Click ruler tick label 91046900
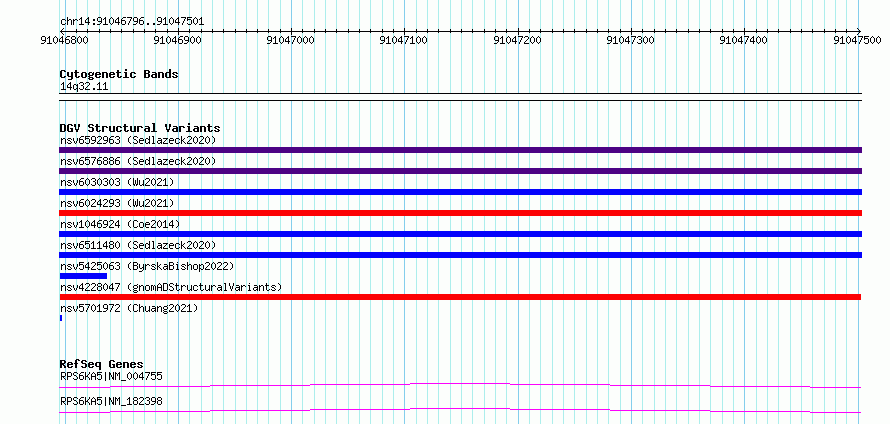The width and height of the screenshot is (890, 424). point(178,40)
